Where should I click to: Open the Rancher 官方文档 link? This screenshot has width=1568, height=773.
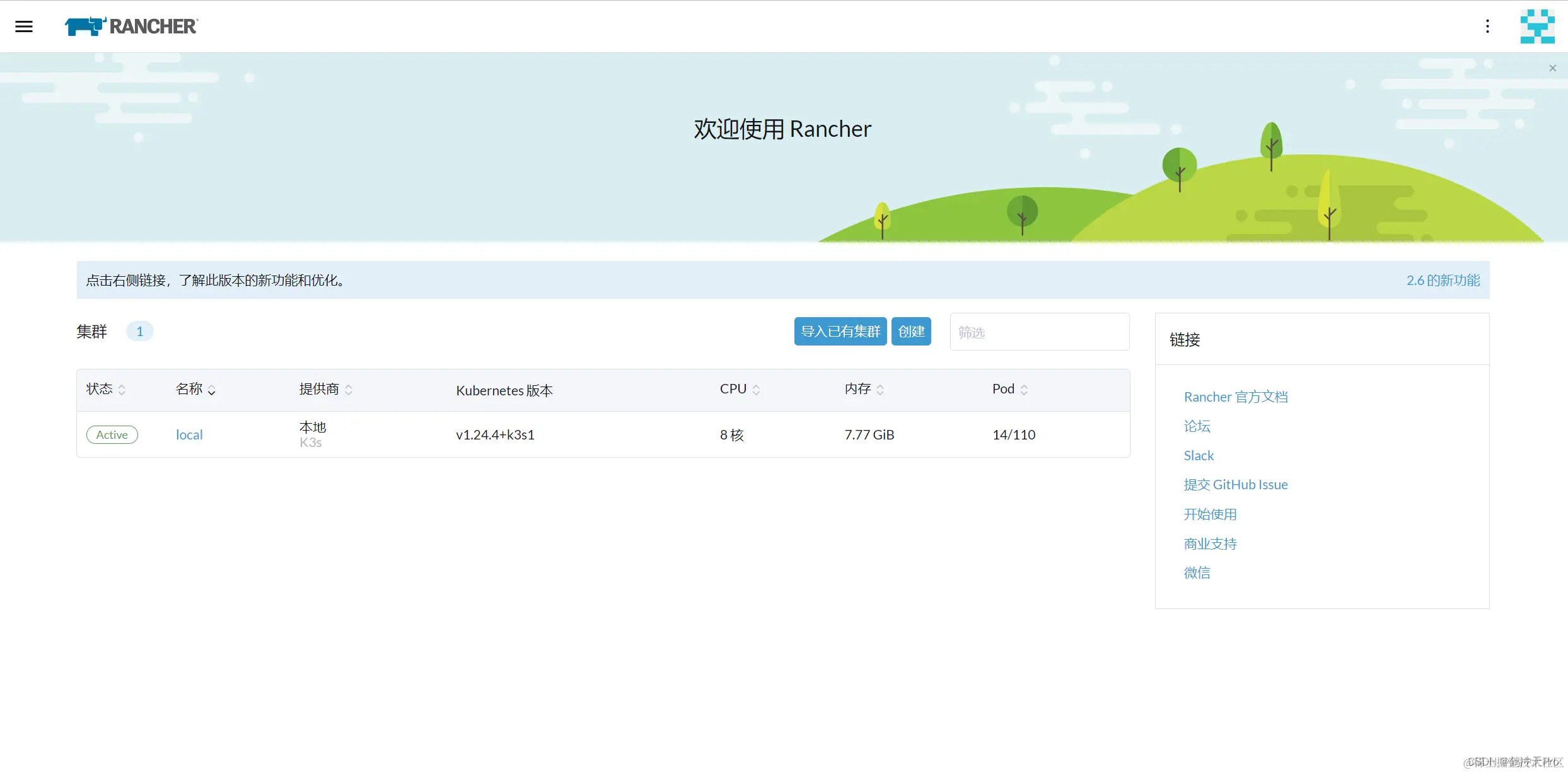click(x=1236, y=397)
